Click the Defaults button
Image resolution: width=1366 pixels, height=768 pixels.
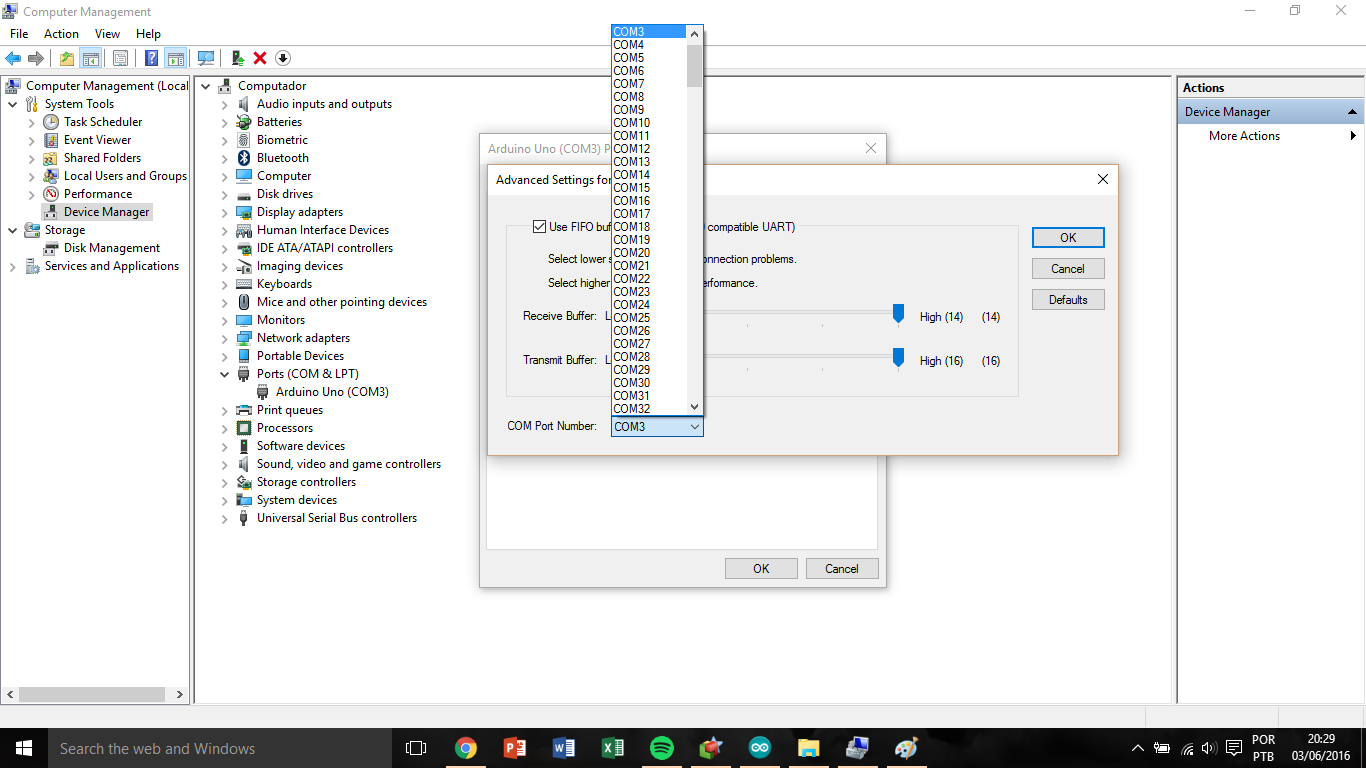[x=1068, y=300]
